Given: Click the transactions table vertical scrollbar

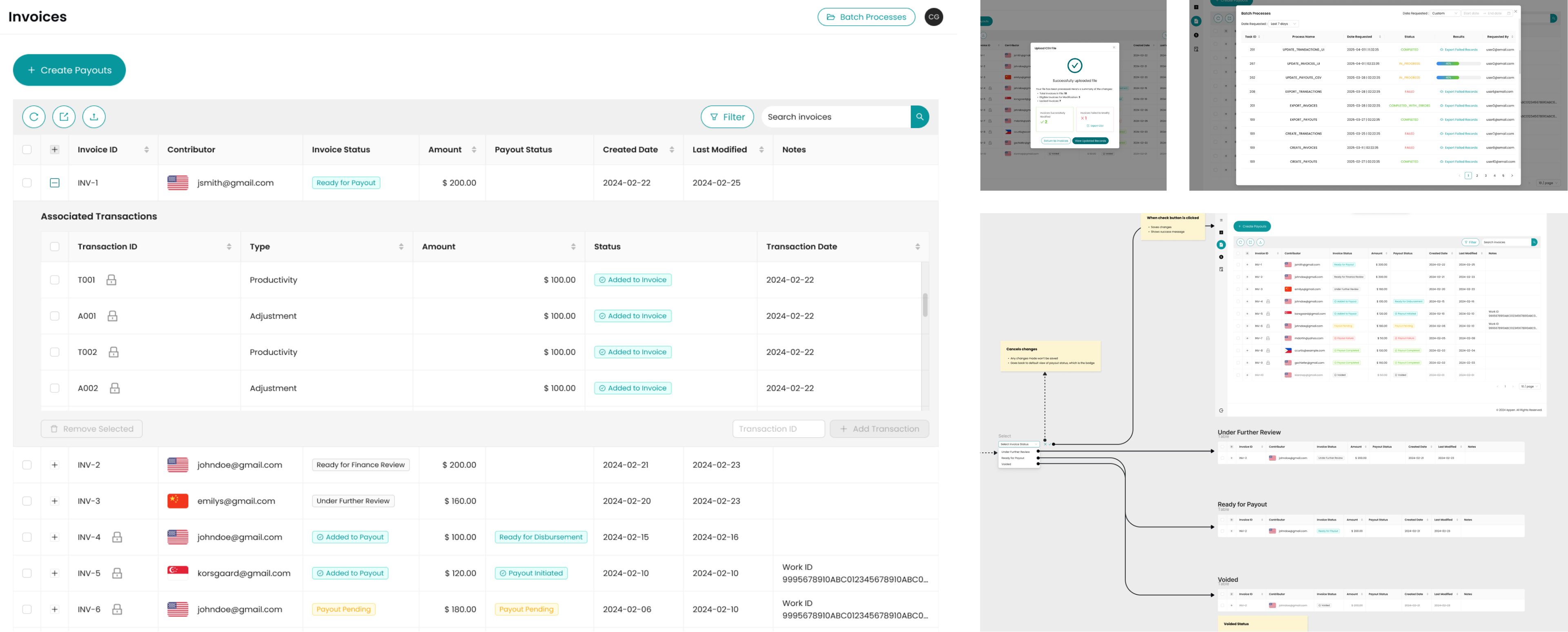Looking at the screenshot, I should [925, 305].
